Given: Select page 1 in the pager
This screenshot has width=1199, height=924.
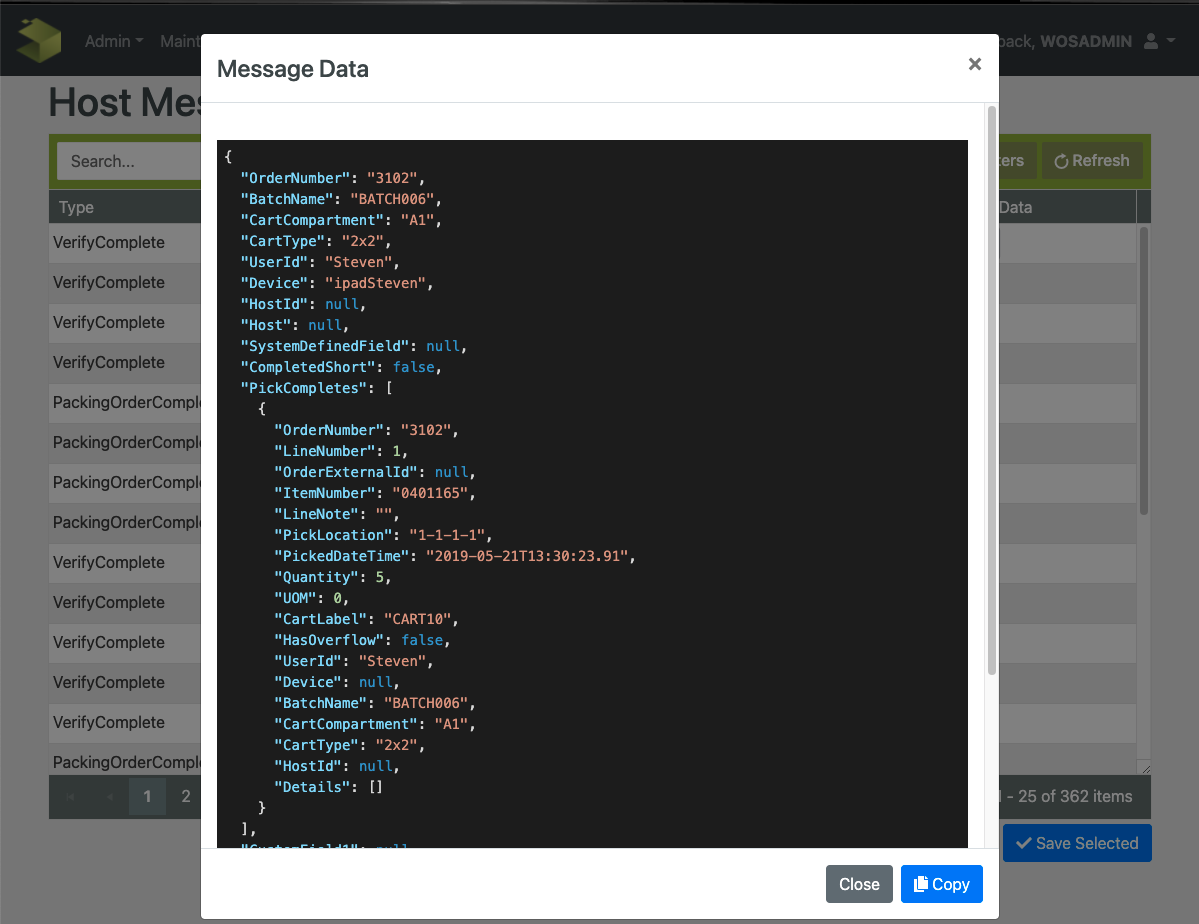Looking at the screenshot, I should click(x=148, y=797).
